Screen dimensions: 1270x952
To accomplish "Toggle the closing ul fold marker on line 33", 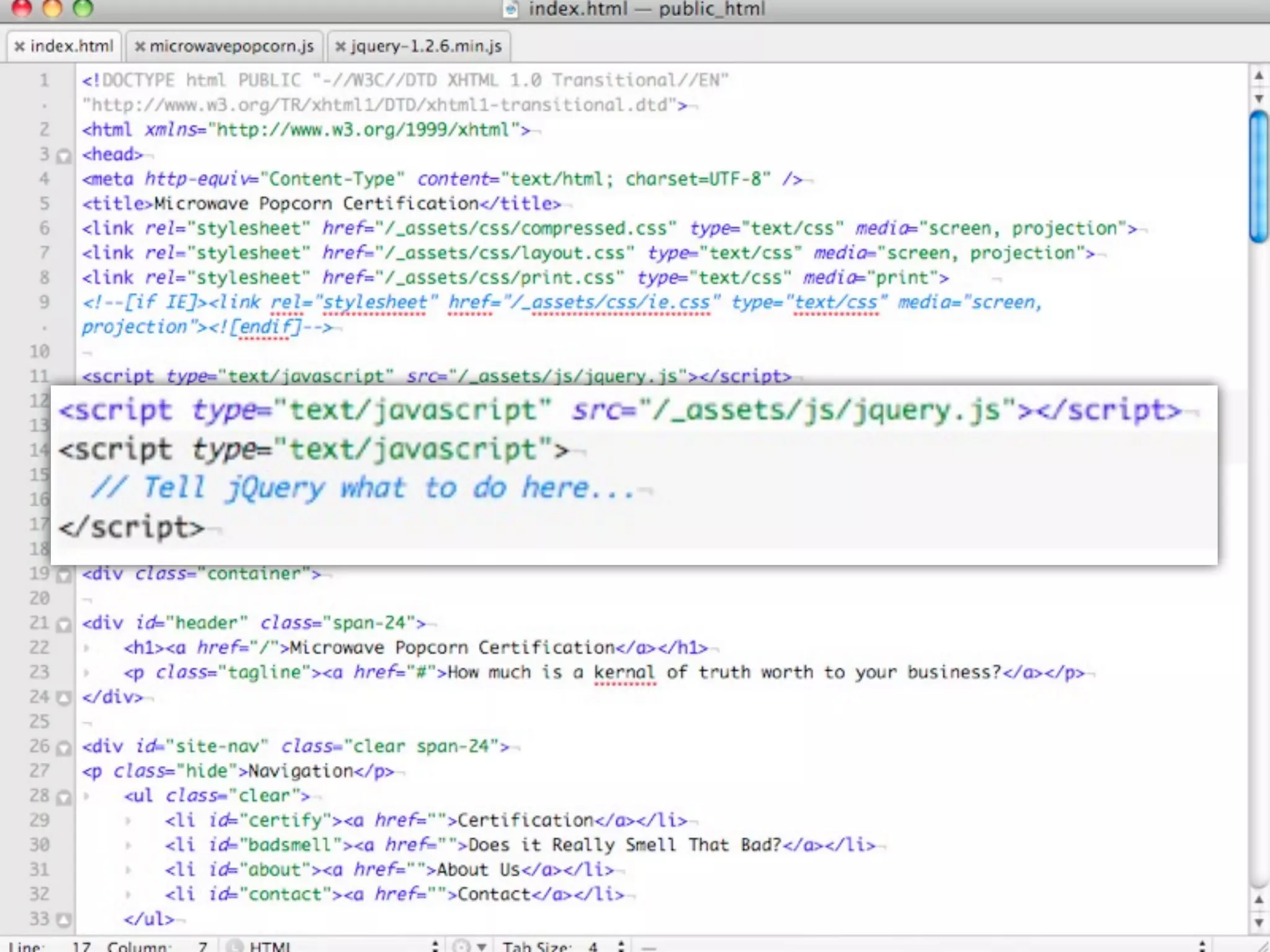I will point(63,920).
